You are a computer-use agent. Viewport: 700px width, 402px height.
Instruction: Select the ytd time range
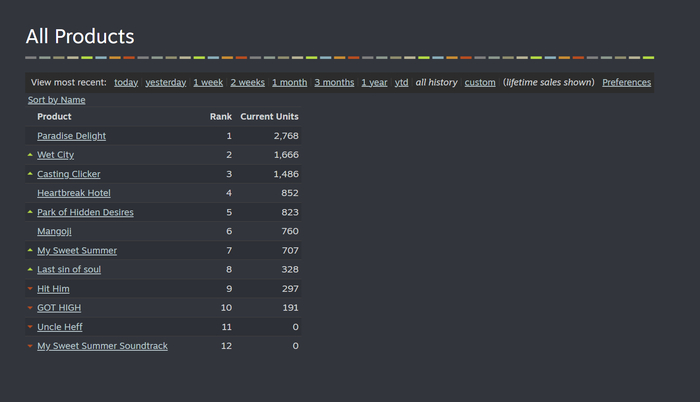click(401, 82)
